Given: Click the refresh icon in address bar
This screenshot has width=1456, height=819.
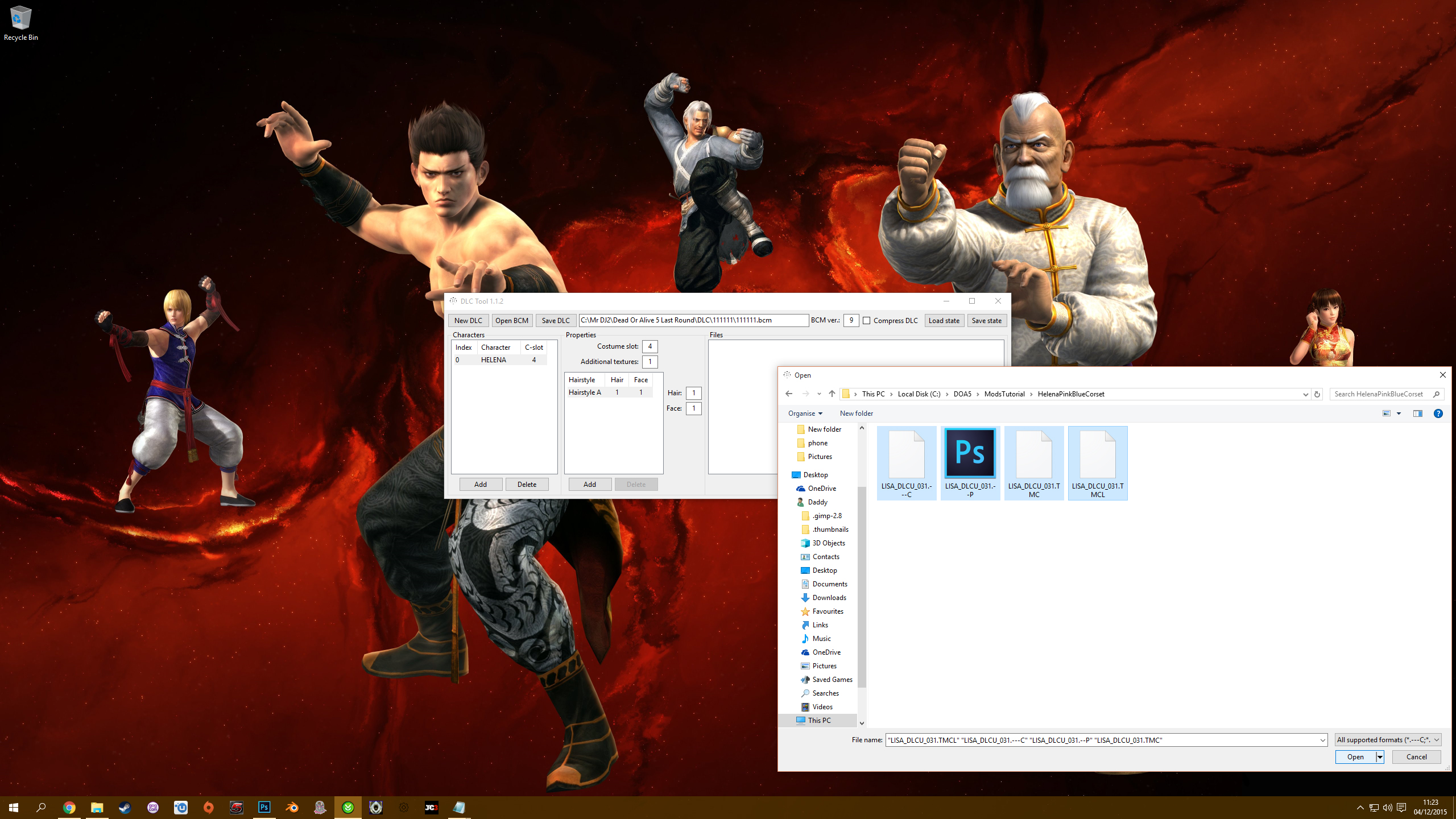Looking at the screenshot, I should point(1317,394).
